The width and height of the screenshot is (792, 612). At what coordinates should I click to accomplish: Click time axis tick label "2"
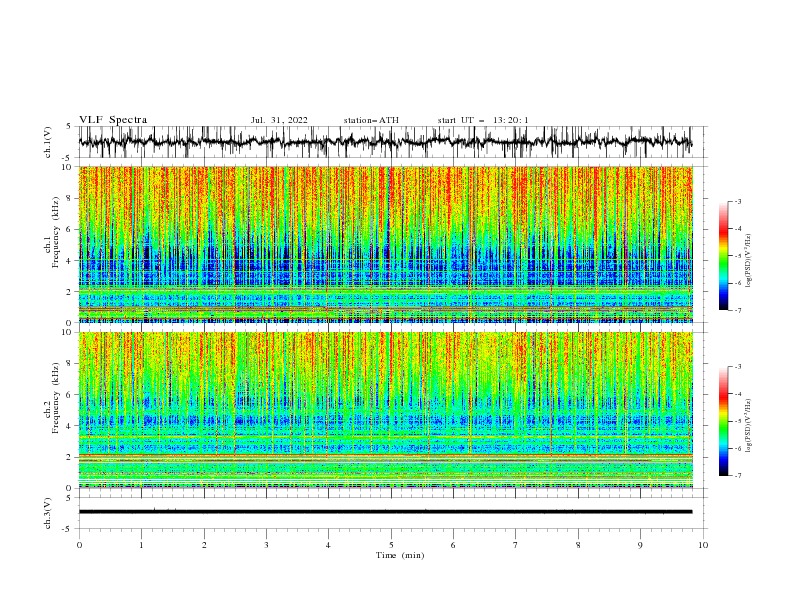click(204, 545)
